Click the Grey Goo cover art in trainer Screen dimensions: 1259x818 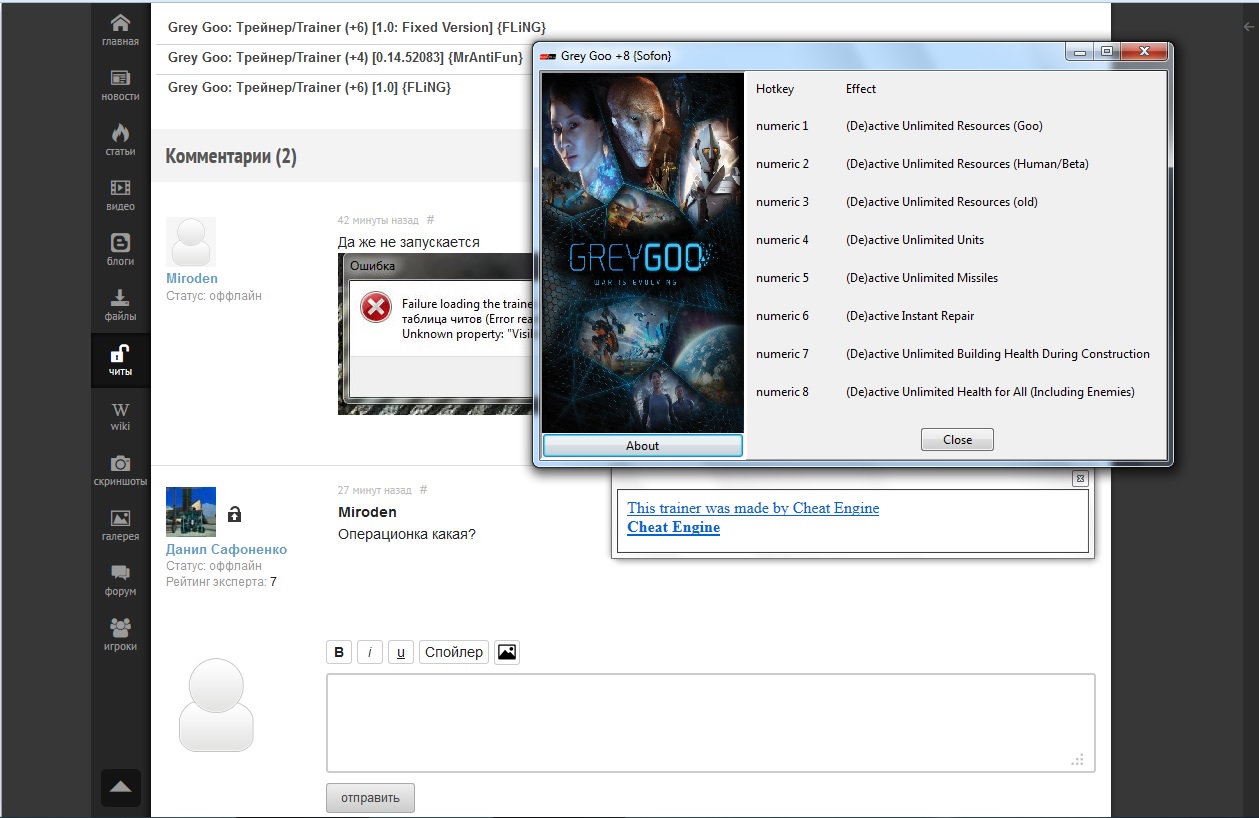tap(643, 252)
